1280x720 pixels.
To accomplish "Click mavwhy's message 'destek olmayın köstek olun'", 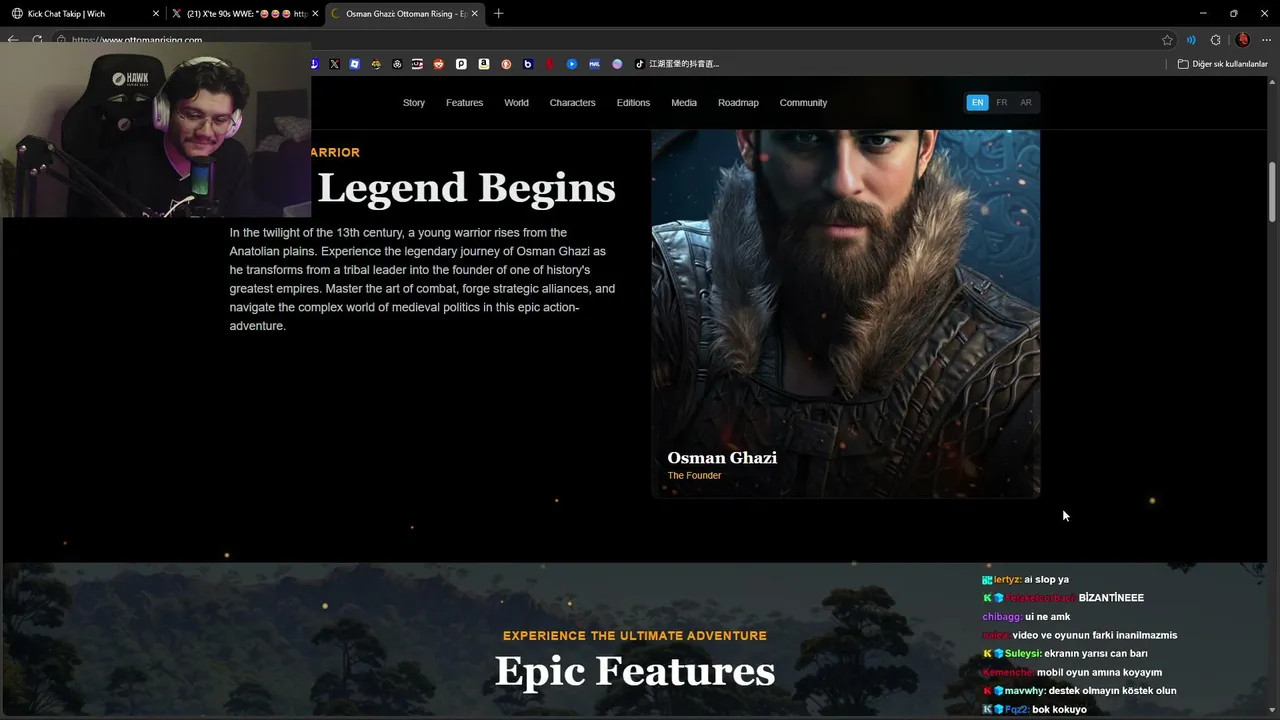I will tap(1112, 691).
